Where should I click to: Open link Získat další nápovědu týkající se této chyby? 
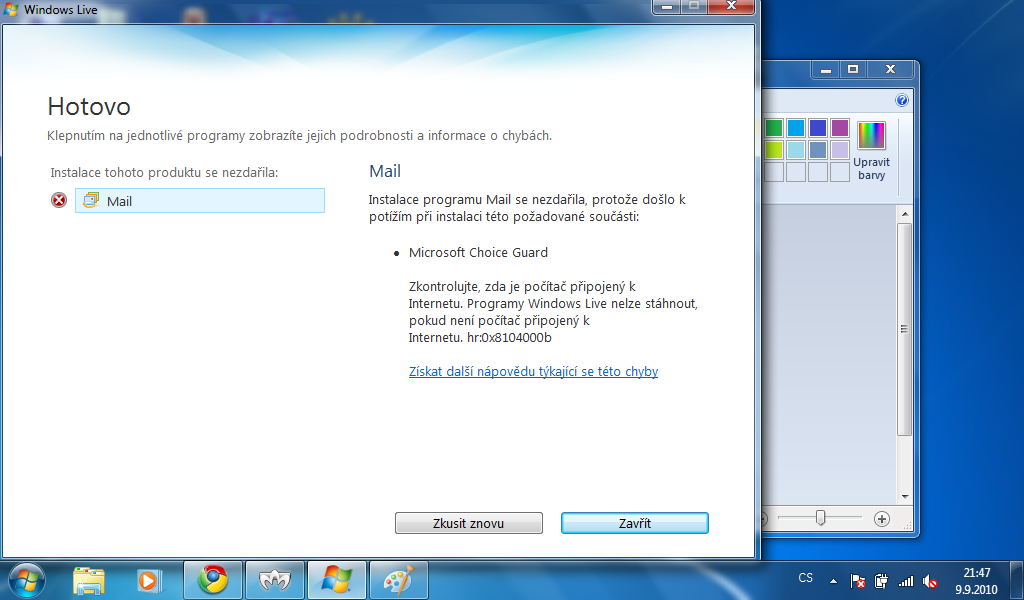pos(533,371)
